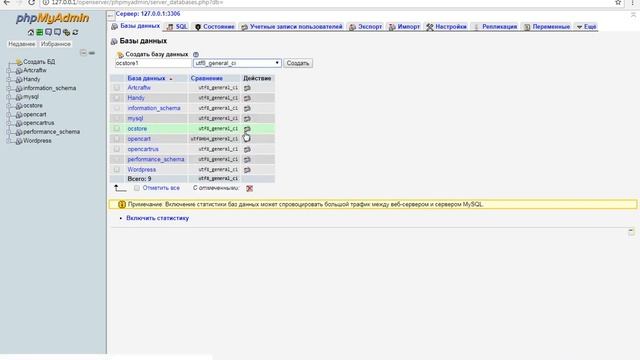
Task: Click privileges icon in information_schema row
Action: pos(247,108)
